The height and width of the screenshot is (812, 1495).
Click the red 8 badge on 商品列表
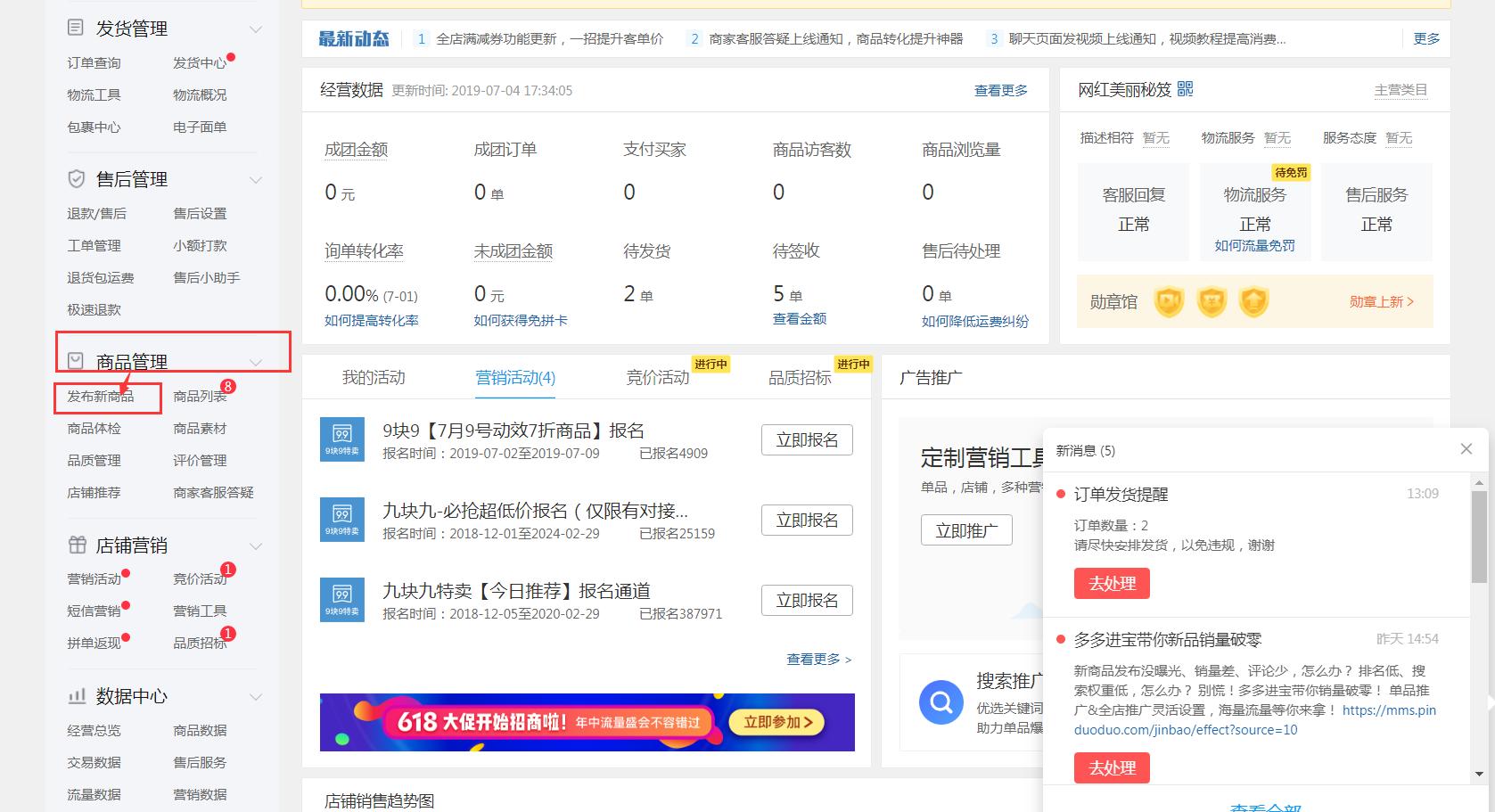[229, 385]
